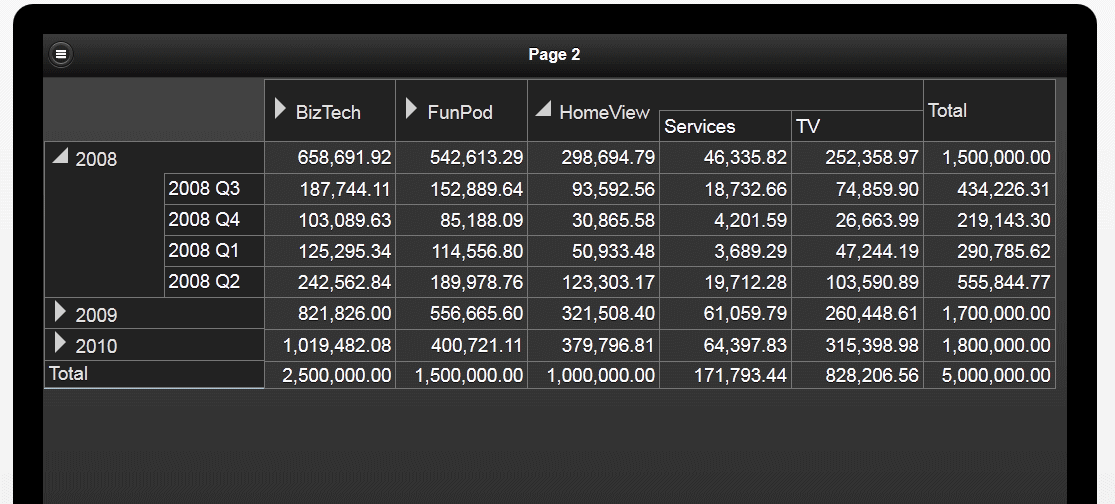Select the 2008 Q2 row header

(x=214, y=282)
